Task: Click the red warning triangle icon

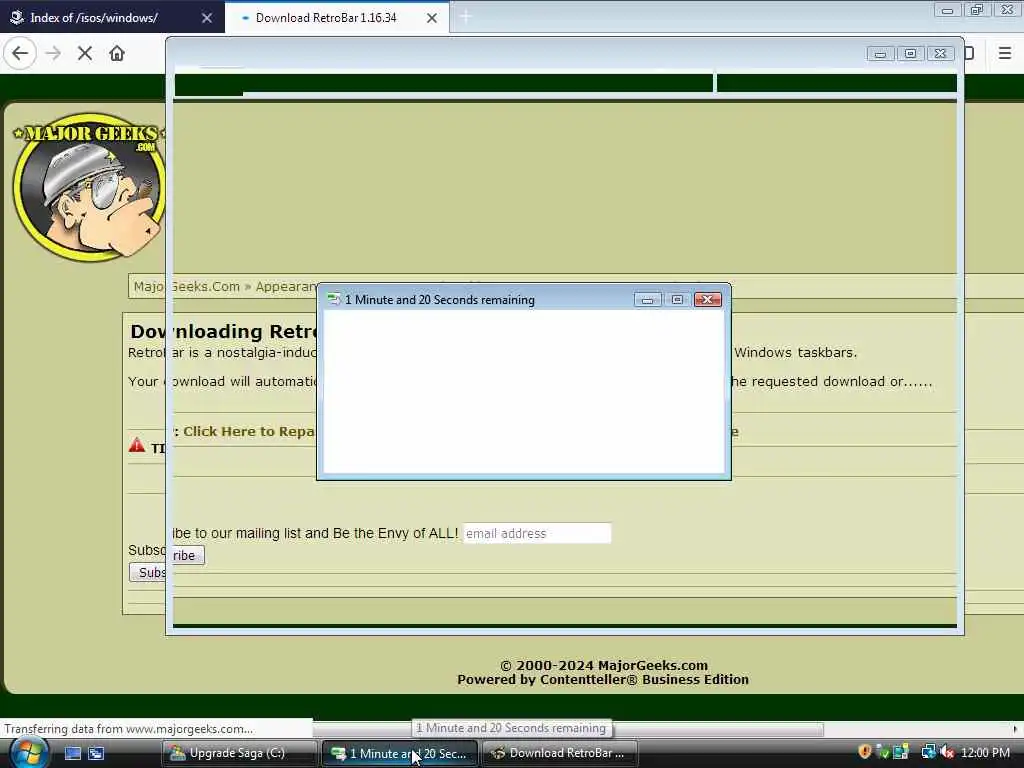Action: coord(136,445)
